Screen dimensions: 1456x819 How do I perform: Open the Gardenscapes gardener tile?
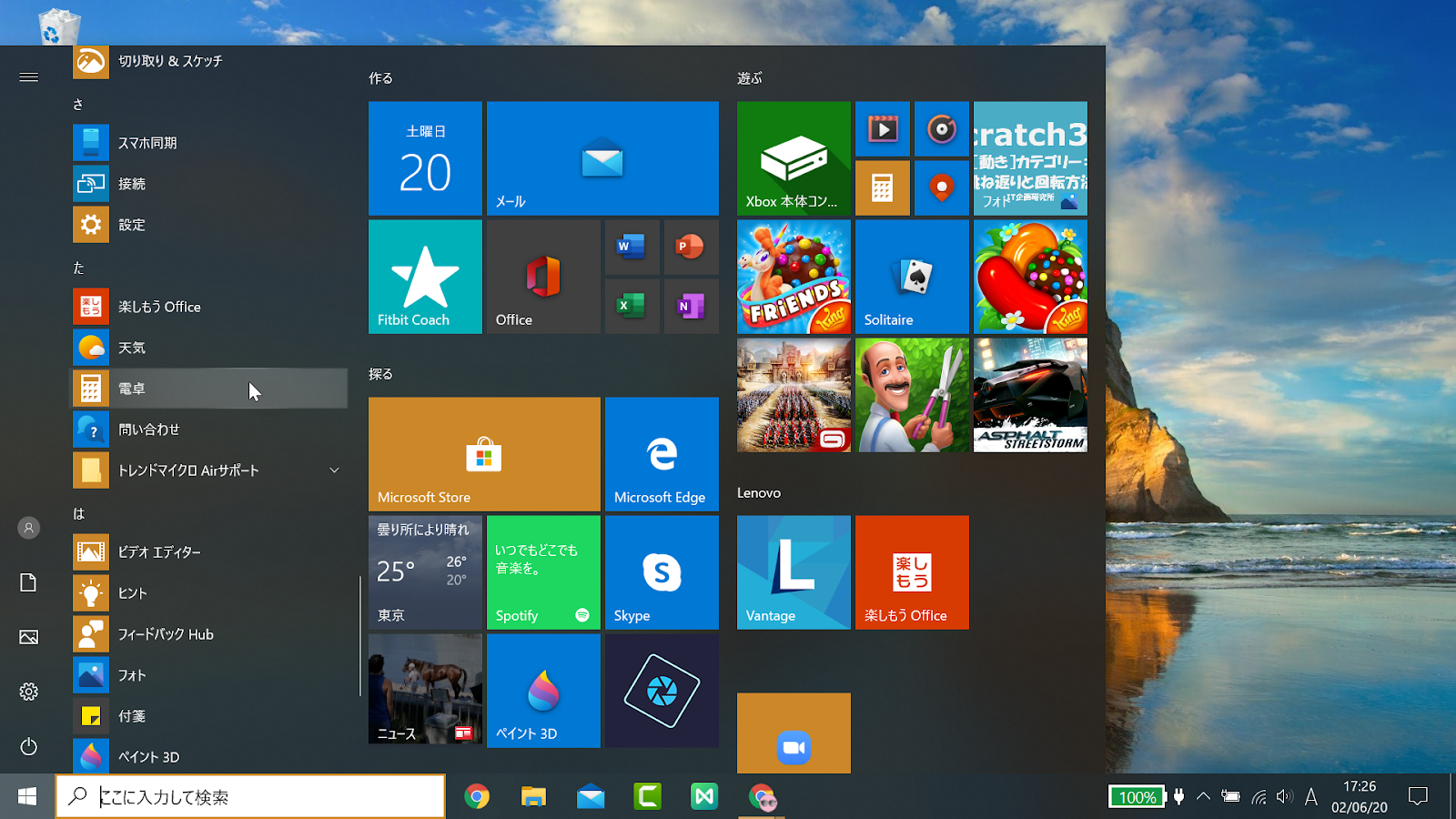click(x=912, y=395)
